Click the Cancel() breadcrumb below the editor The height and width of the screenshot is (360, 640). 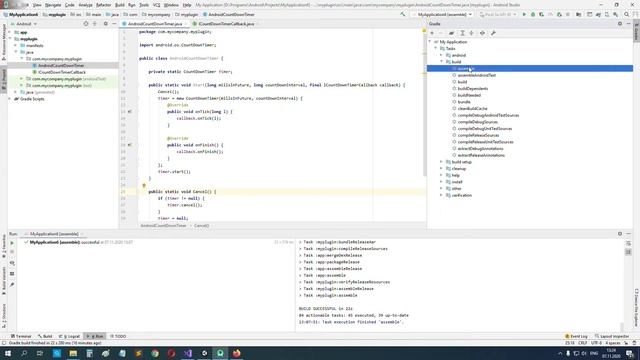tap(201, 226)
